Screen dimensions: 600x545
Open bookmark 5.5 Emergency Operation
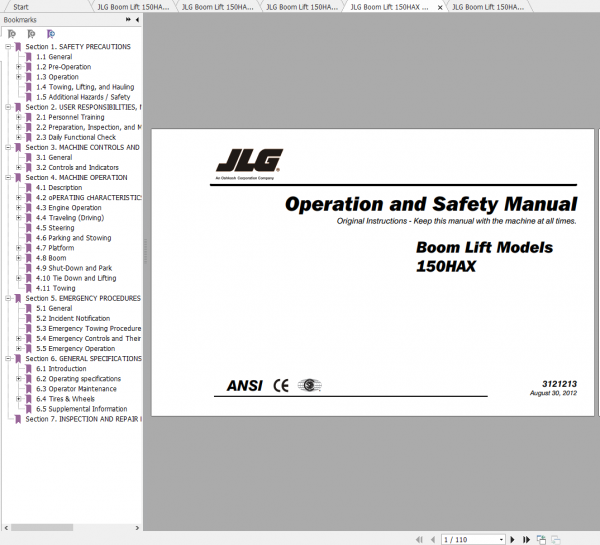pyautogui.click(x=75, y=349)
